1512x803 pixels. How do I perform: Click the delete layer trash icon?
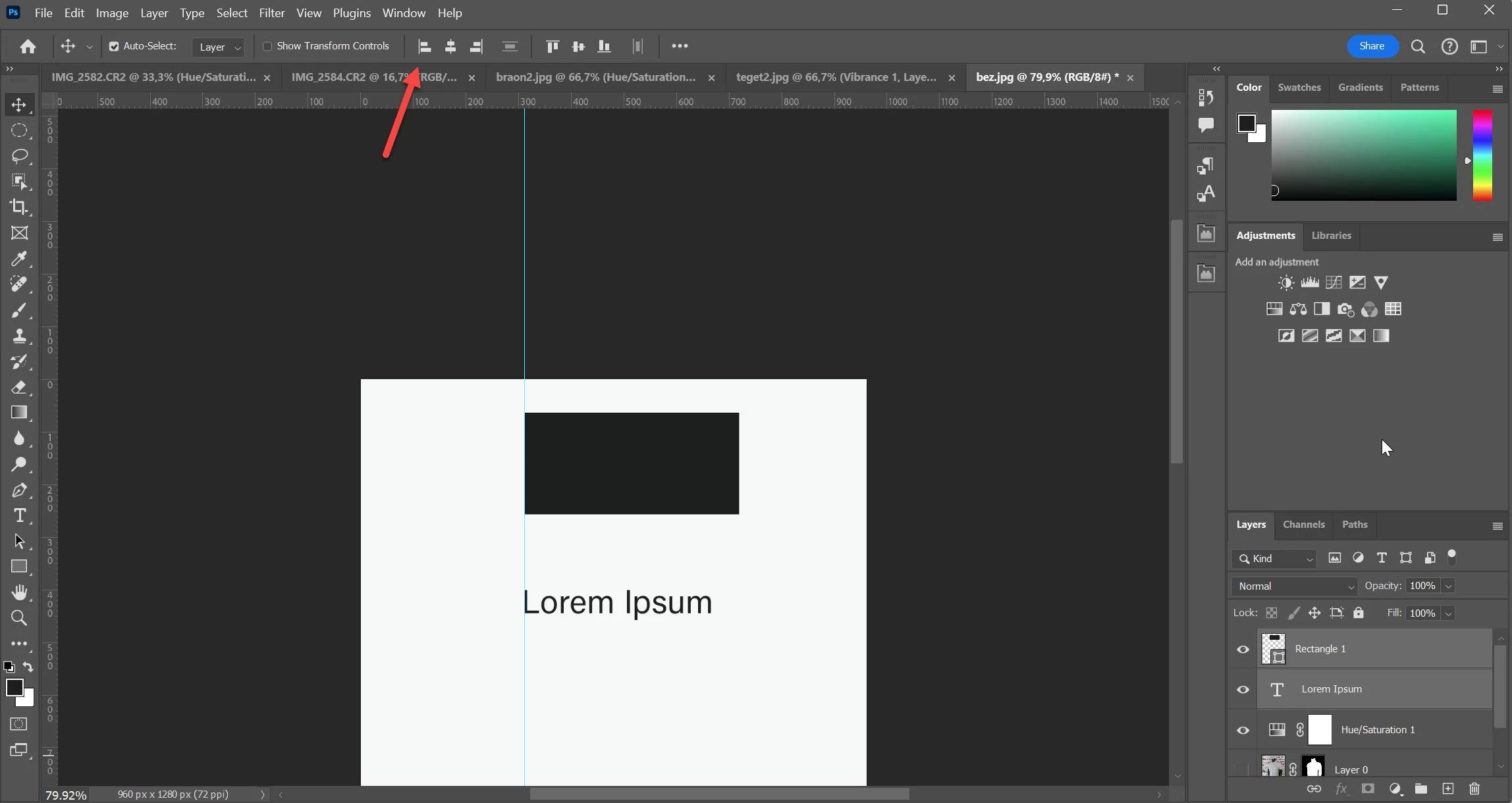(1474, 789)
